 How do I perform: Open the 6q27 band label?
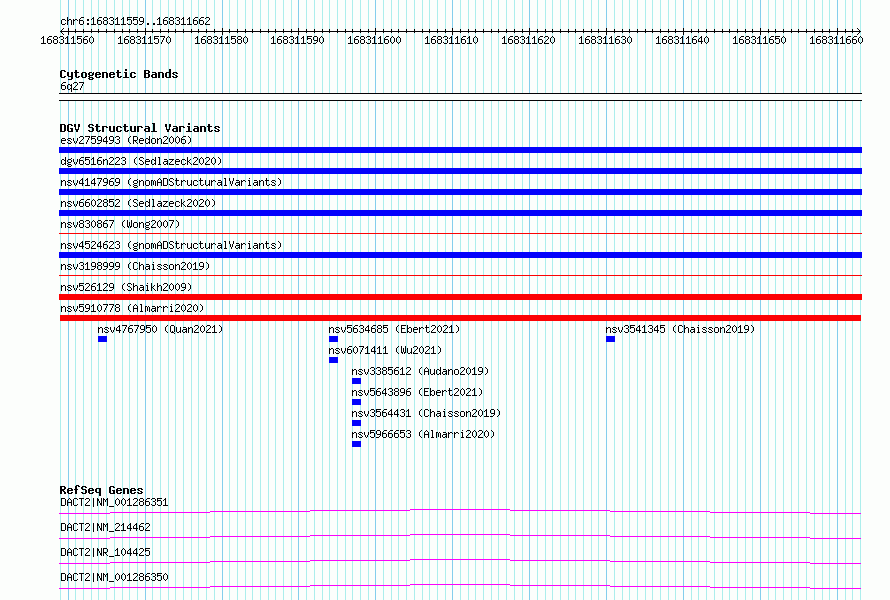[72, 86]
